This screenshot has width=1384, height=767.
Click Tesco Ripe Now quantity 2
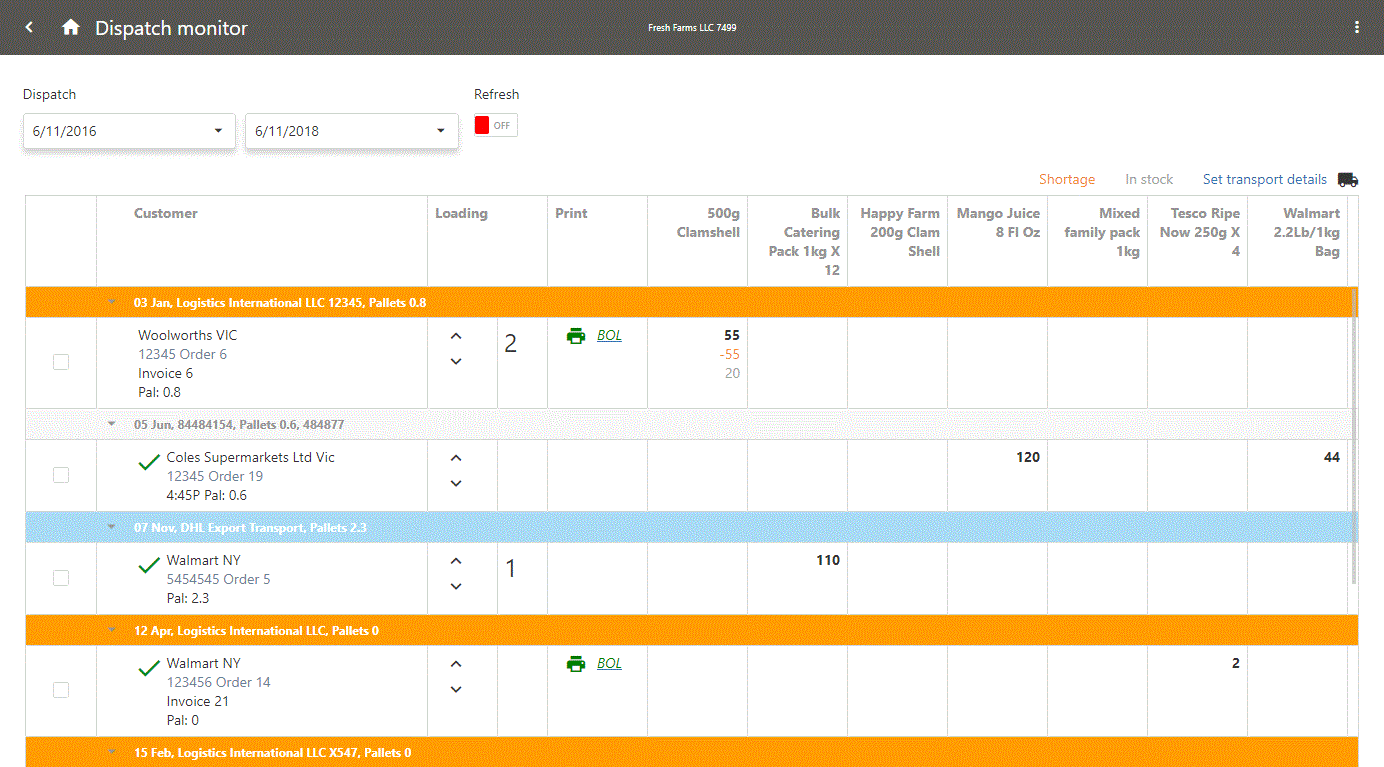pos(1236,664)
